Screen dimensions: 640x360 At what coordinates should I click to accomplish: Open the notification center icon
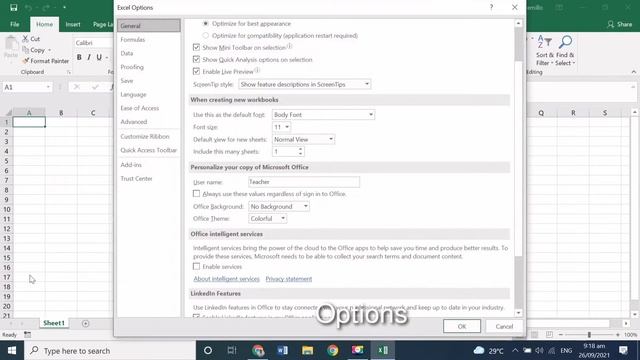click(623, 350)
